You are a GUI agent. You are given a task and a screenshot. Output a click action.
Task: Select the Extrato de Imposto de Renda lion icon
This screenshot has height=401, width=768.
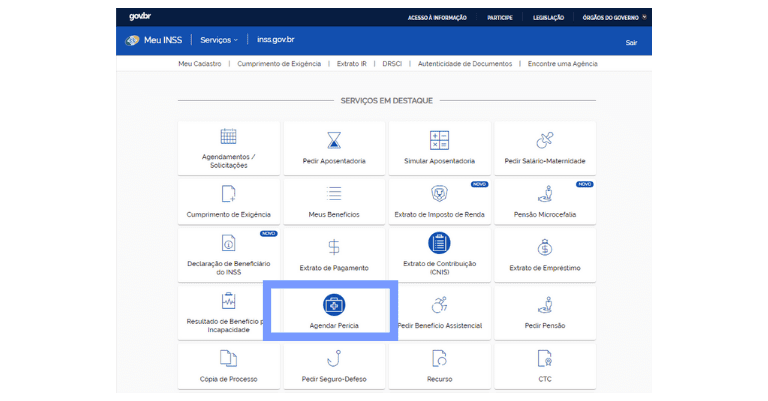439,194
